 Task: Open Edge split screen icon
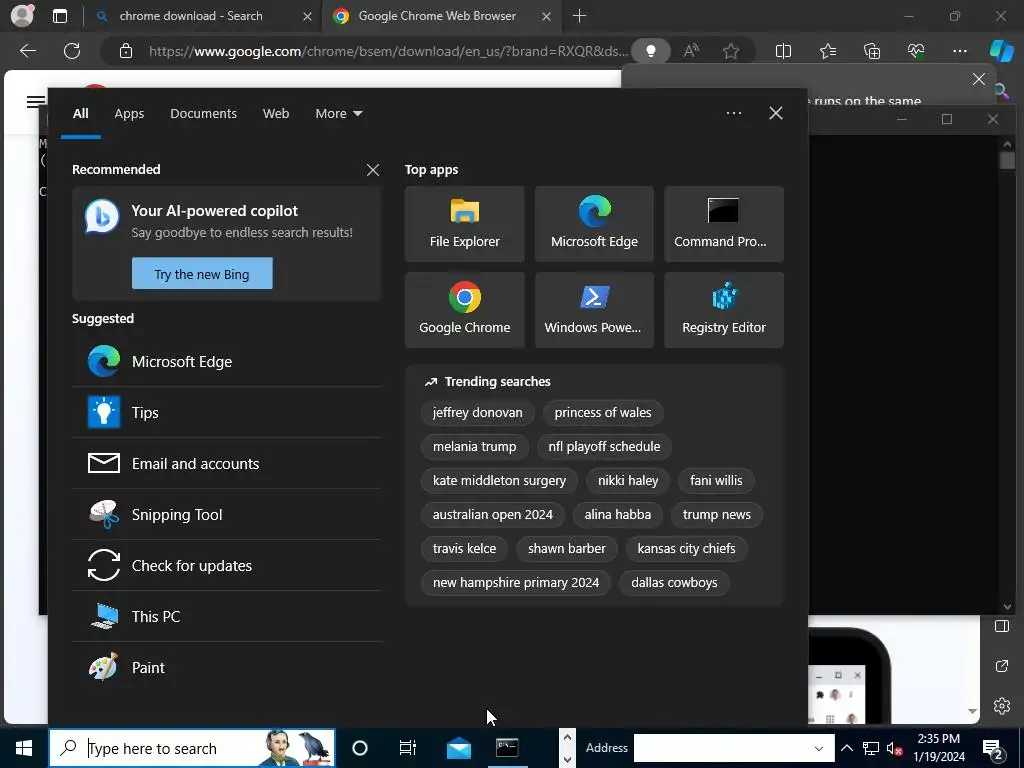coord(783,51)
